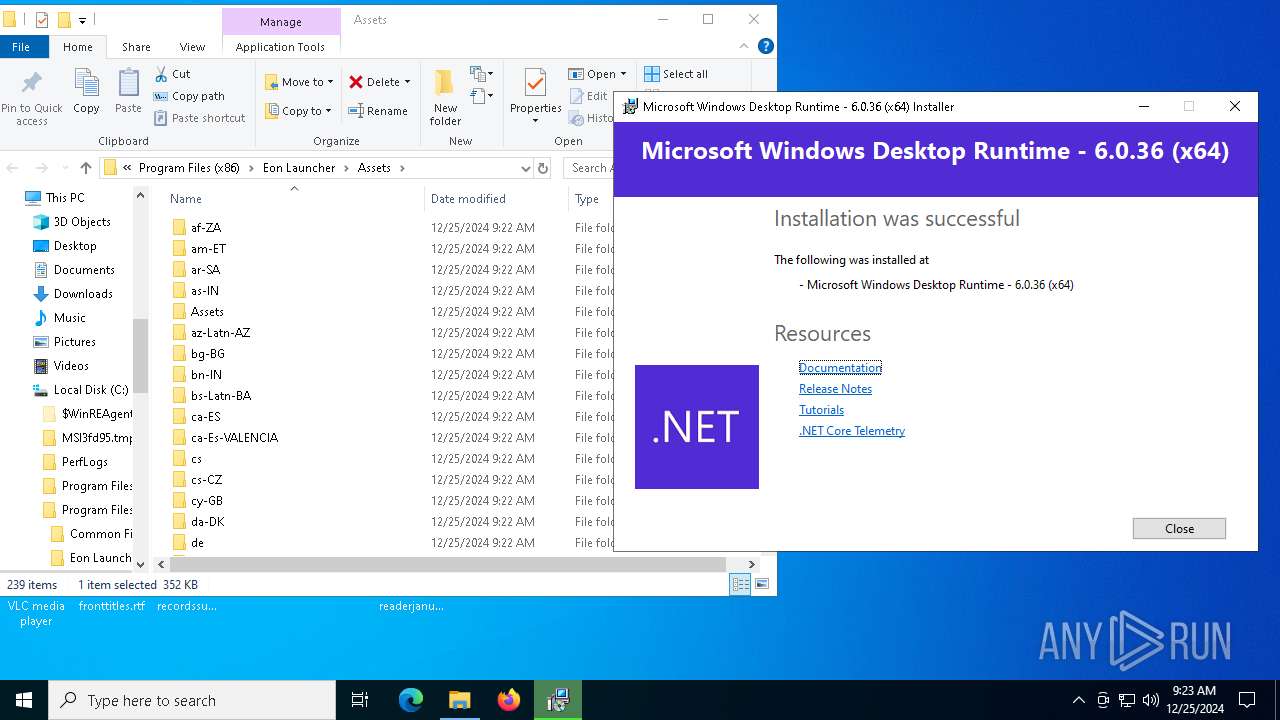Collapse the Explorer ribbon chevron
The height and width of the screenshot is (720, 1280).
coord(745,46)
